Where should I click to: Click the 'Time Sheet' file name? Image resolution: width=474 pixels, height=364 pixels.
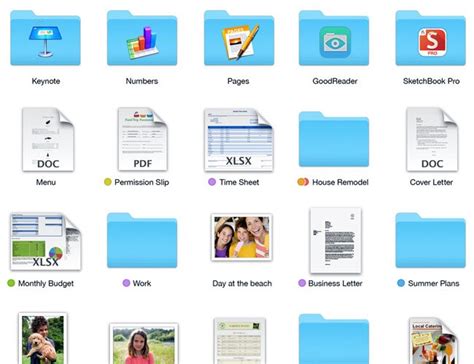coord(239,182)
